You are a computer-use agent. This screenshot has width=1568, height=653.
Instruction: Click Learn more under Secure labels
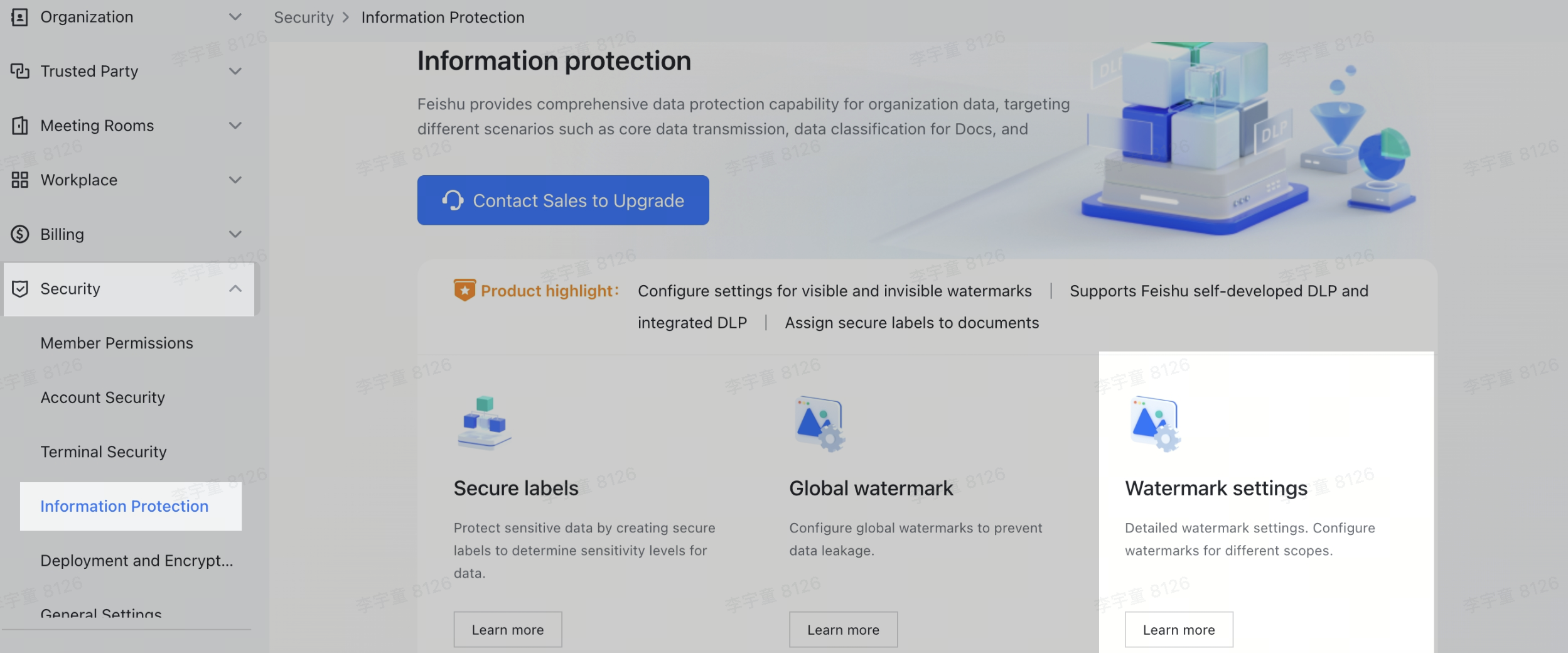507,629
